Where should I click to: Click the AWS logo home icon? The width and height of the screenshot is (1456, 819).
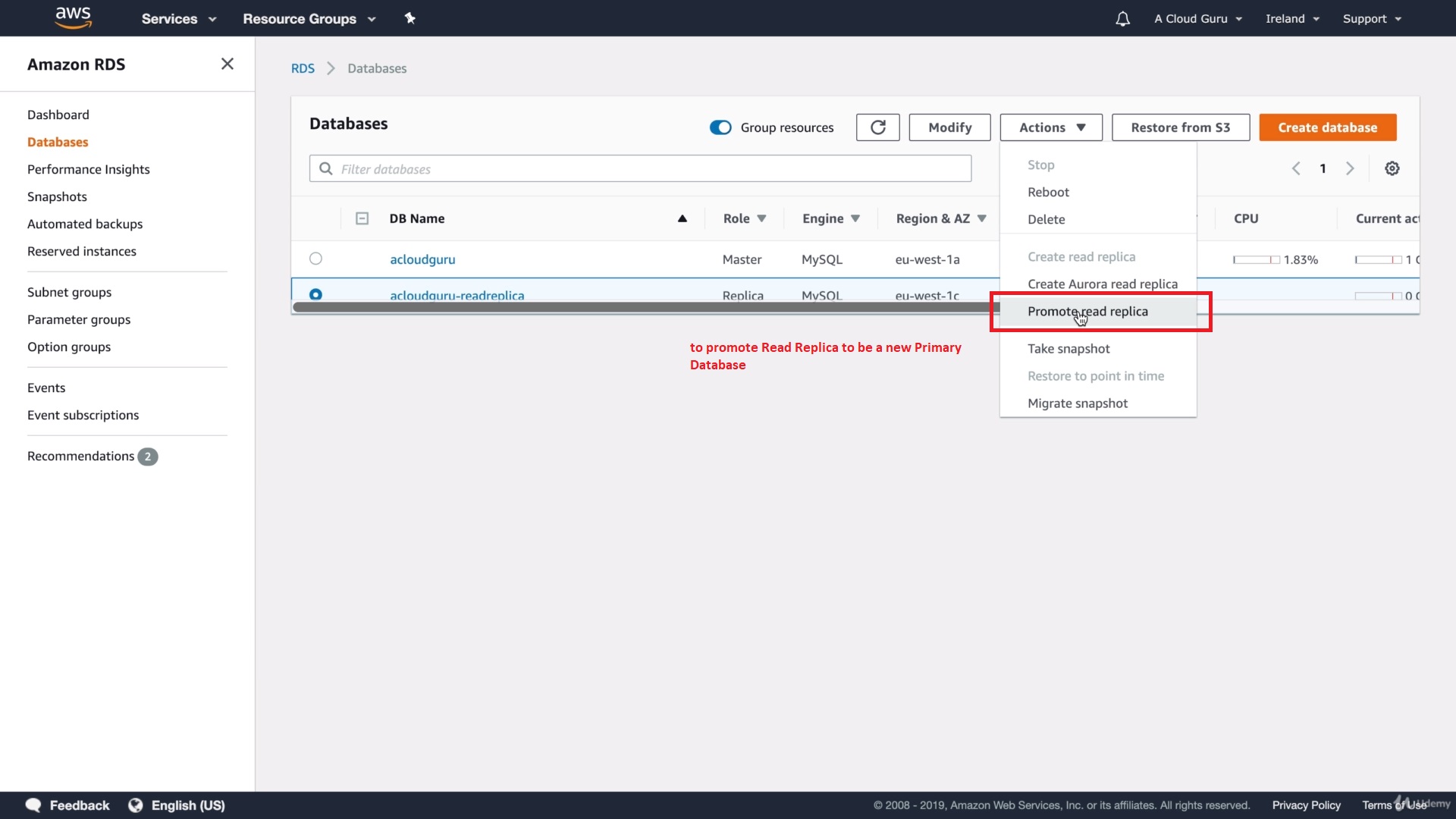[74, 17]
